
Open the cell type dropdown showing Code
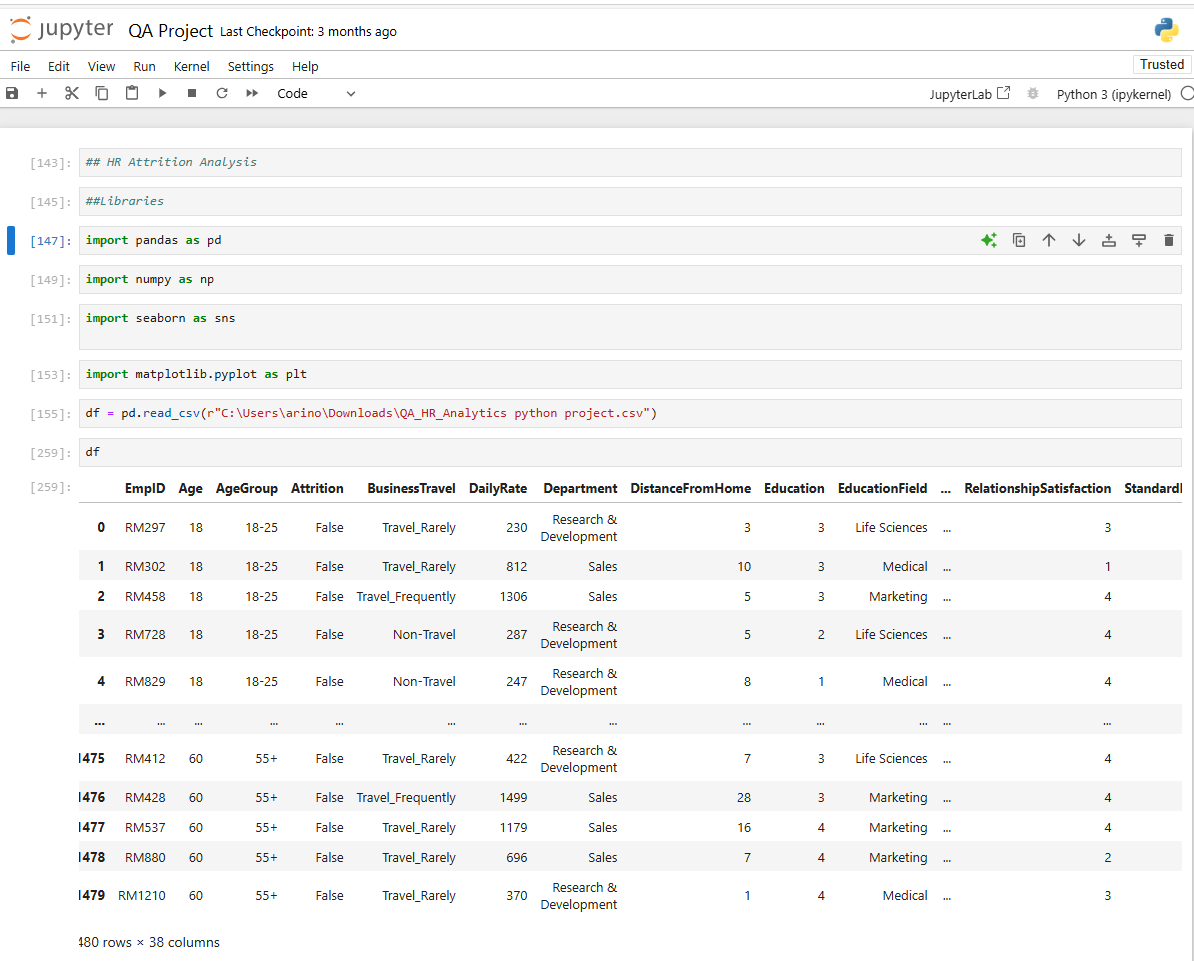coord(316,93)
